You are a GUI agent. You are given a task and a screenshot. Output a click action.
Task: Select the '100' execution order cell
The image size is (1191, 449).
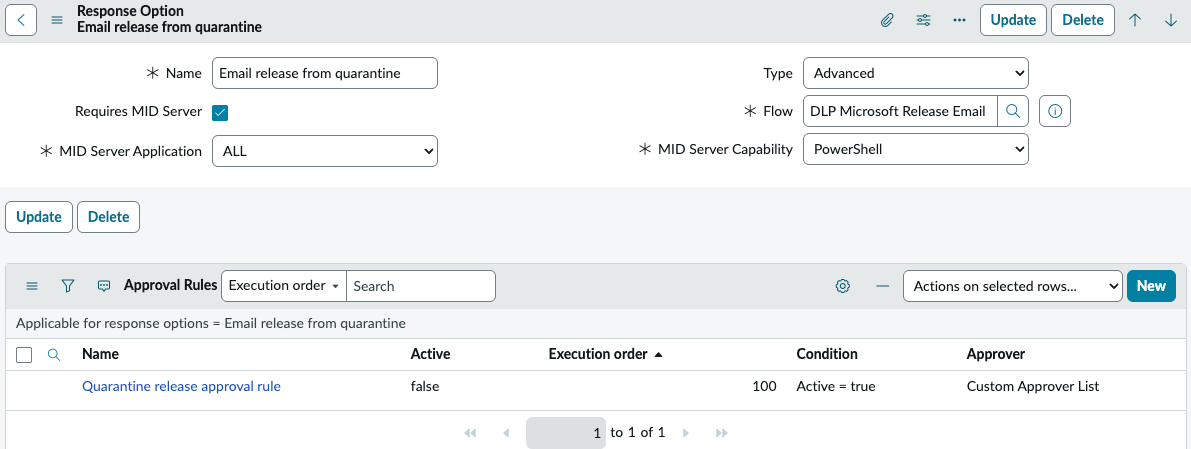point(764,386)
